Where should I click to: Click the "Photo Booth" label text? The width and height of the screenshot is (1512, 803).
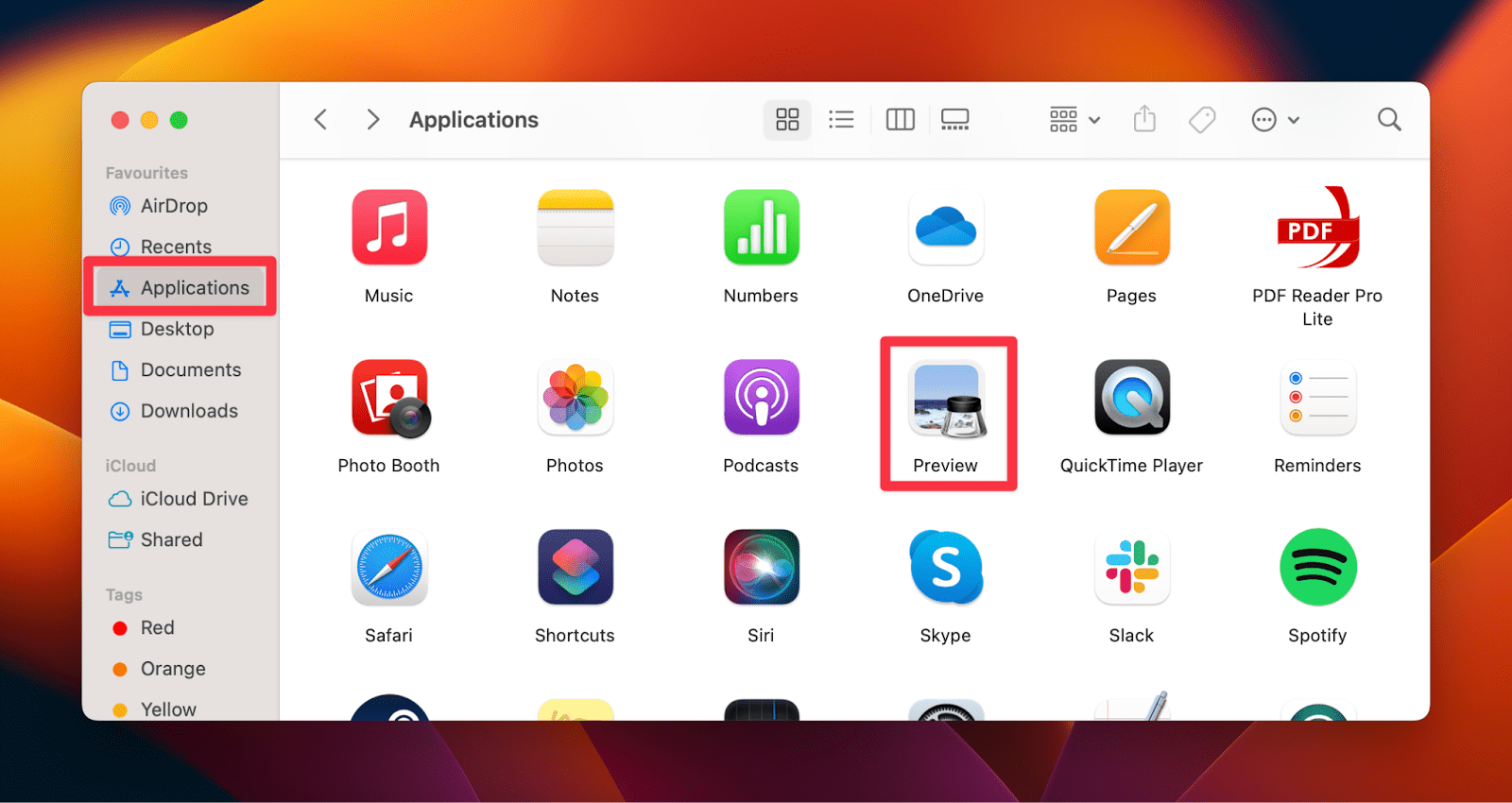point(388,466)
